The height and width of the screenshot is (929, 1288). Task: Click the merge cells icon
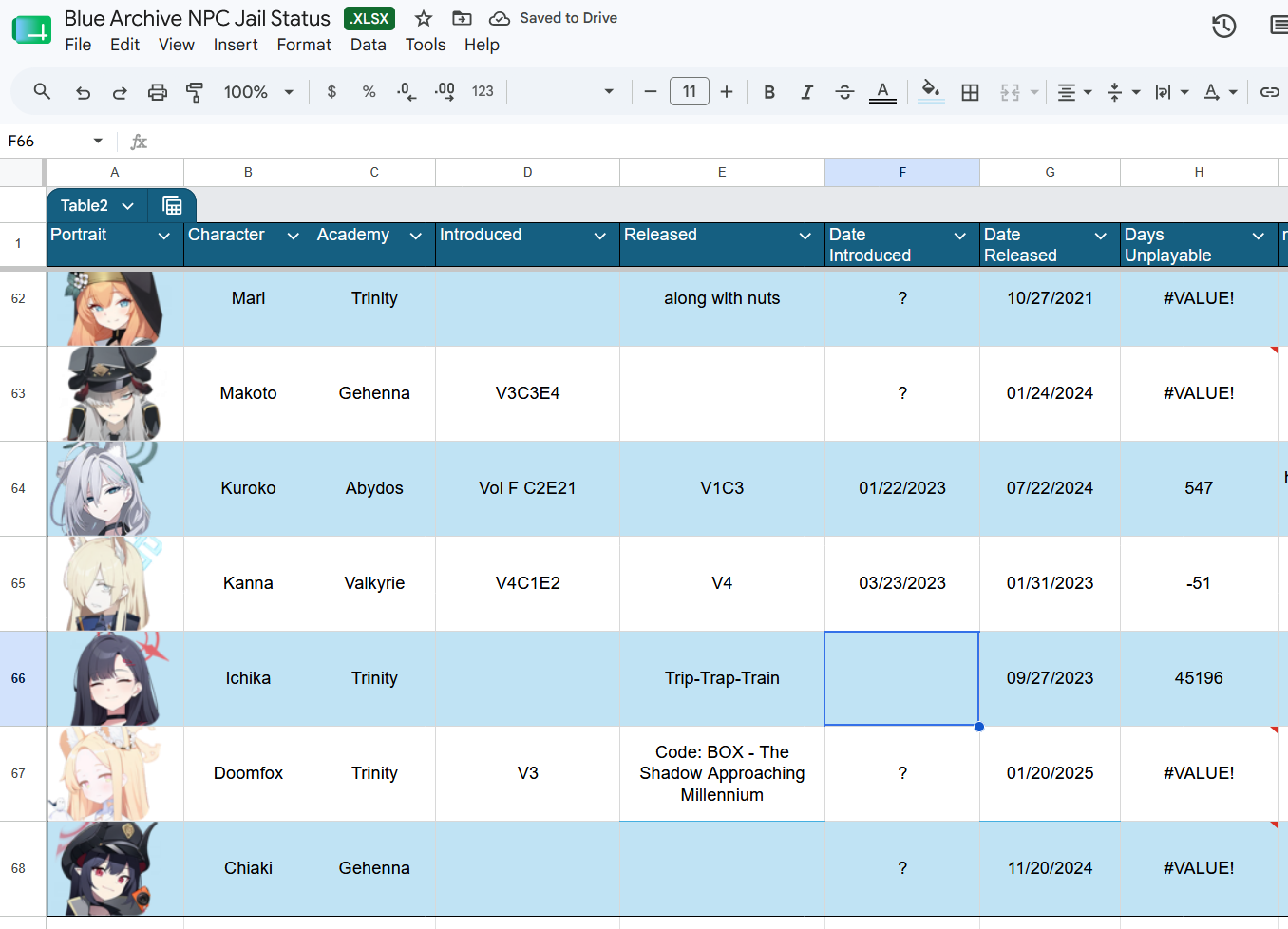click(x=1010, y=92)
